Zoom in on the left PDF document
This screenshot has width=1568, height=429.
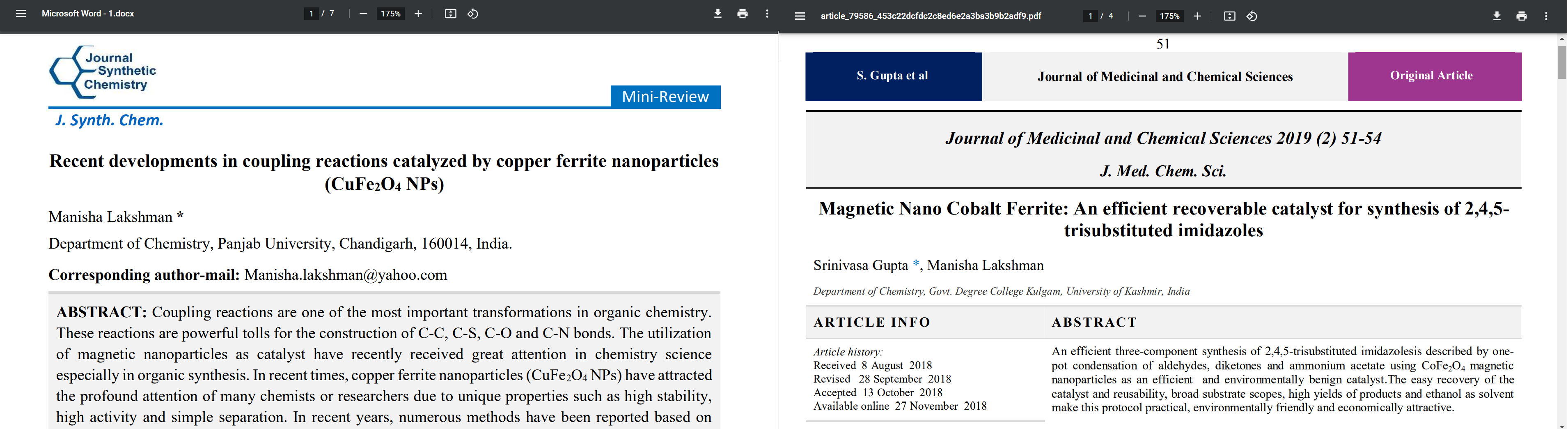(418, 14)
